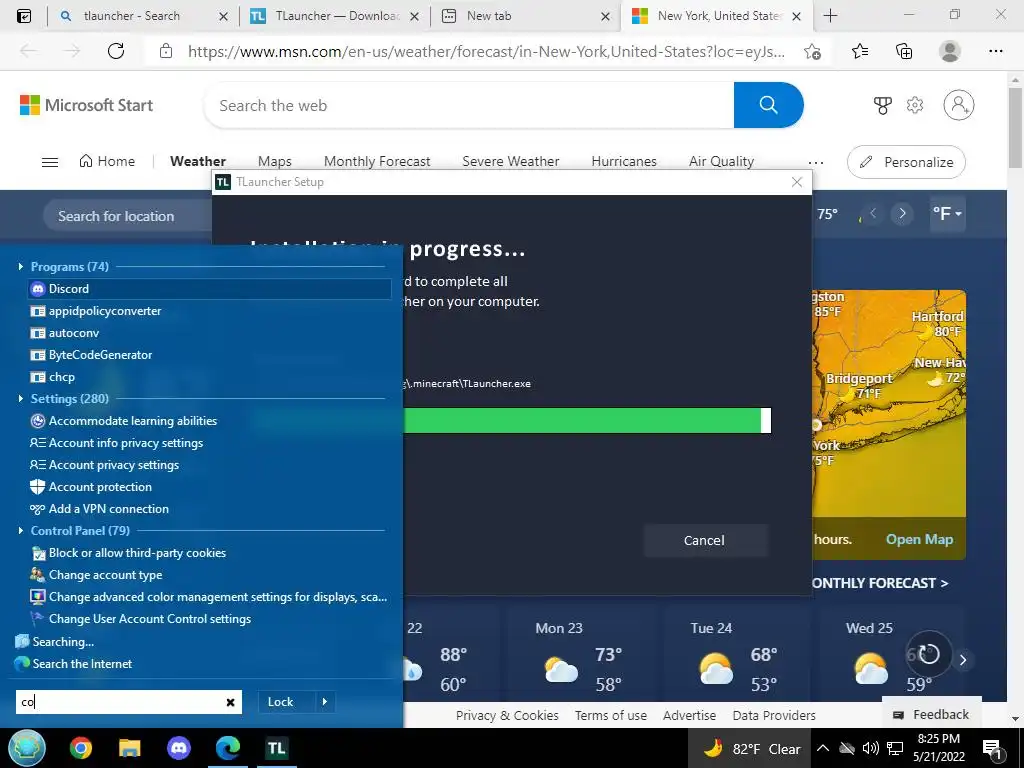Viewport: 1024px width, 768px height.
Task: Click Search the Internet option
Action: click(73, 664)
